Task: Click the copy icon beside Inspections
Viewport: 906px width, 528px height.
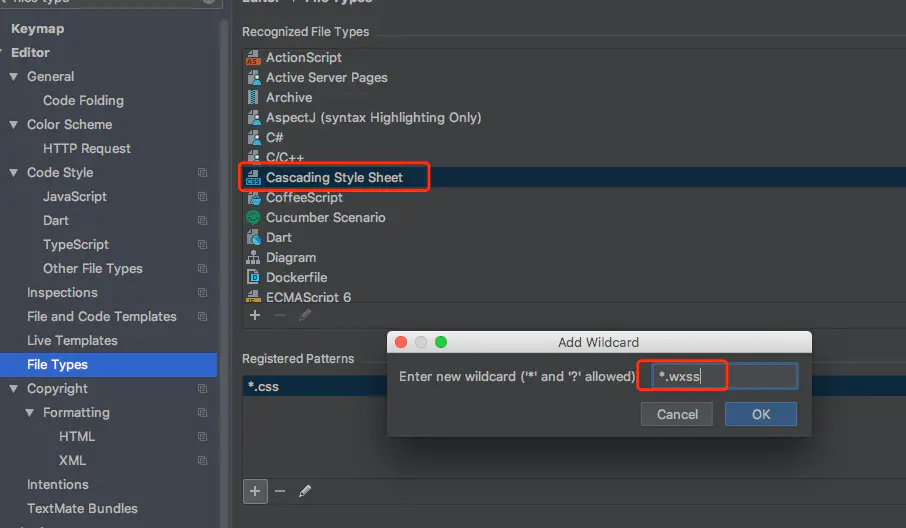Action: pos(203,293)
